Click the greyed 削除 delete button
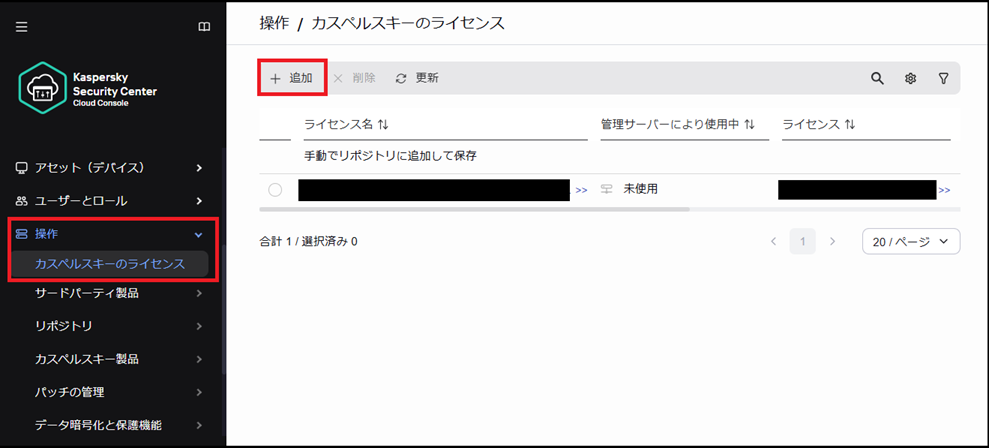Viewport: 989px width, 448px height. (x=354, y=78)
